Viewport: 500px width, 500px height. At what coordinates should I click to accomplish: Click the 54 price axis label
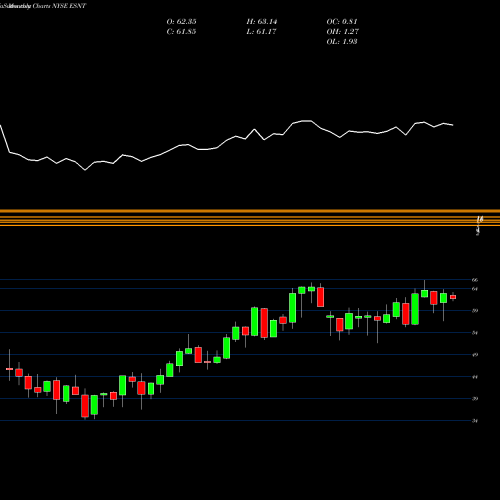pos(475,333)
